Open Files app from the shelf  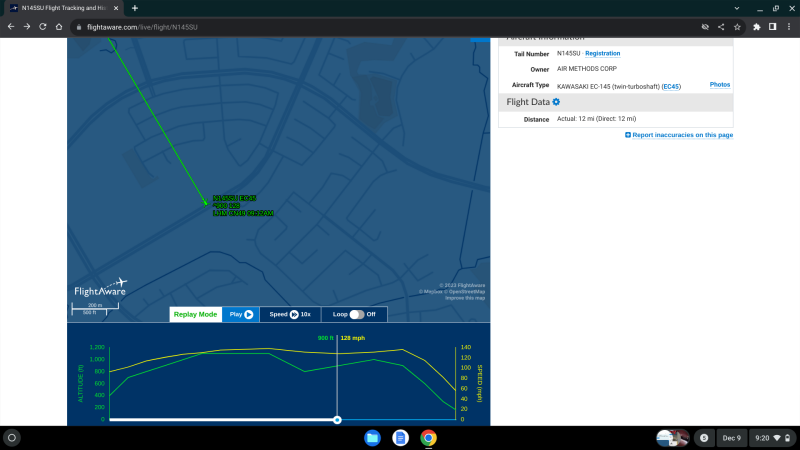click(372, 438)
